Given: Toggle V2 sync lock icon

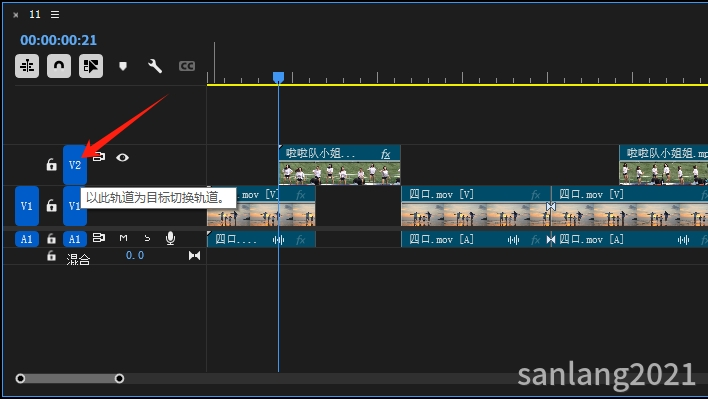Looking at the screenshot, I should [99, 157].
